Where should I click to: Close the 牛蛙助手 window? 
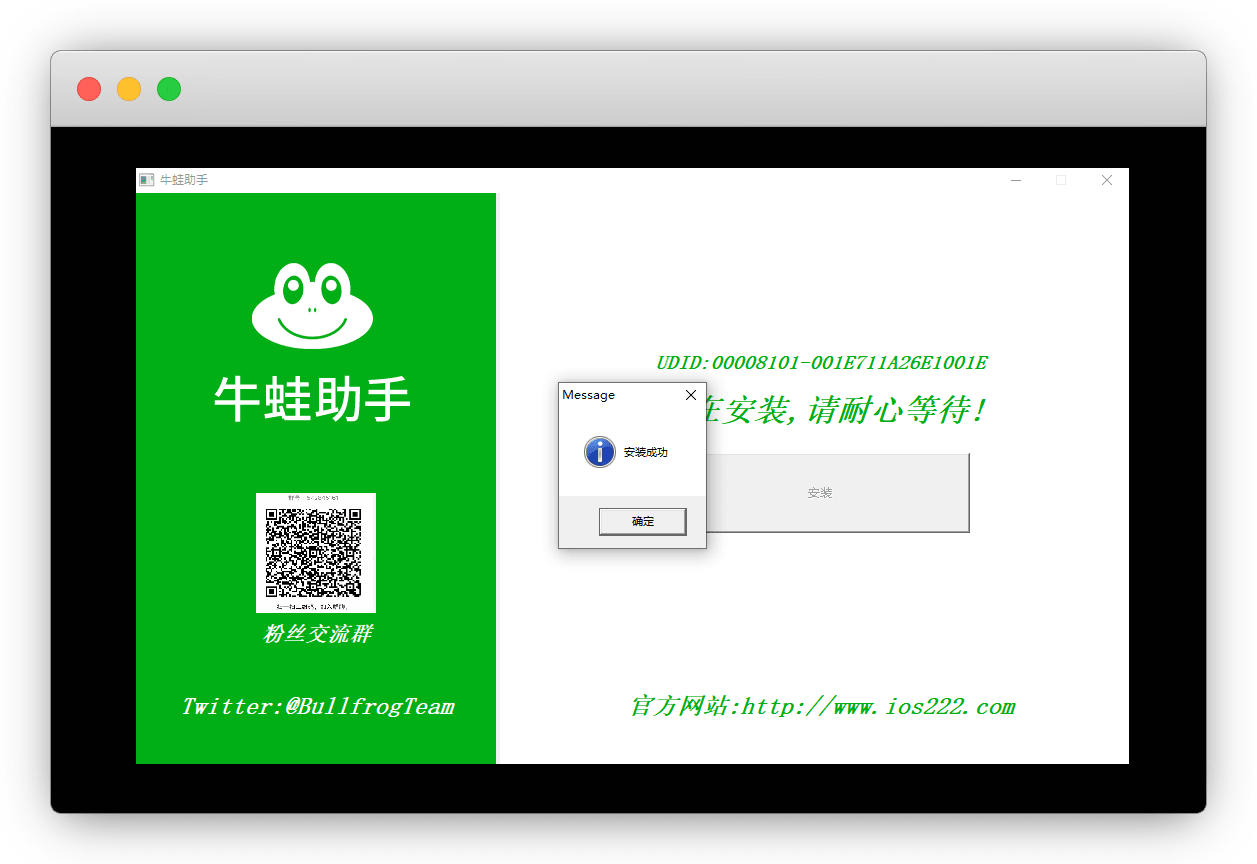[x=1106, y=180]
